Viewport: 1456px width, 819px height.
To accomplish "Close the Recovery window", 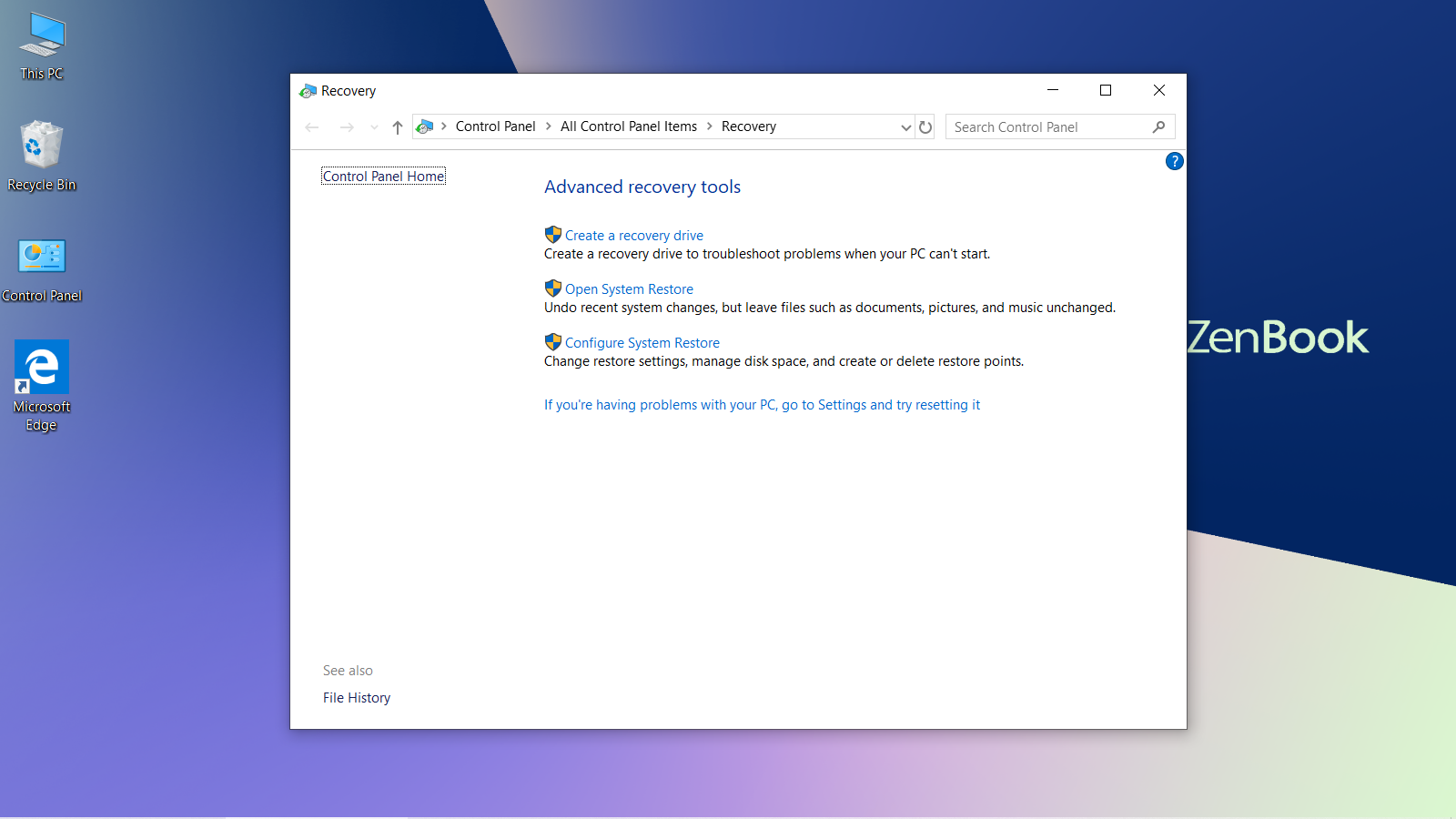I will (1159, 90).
